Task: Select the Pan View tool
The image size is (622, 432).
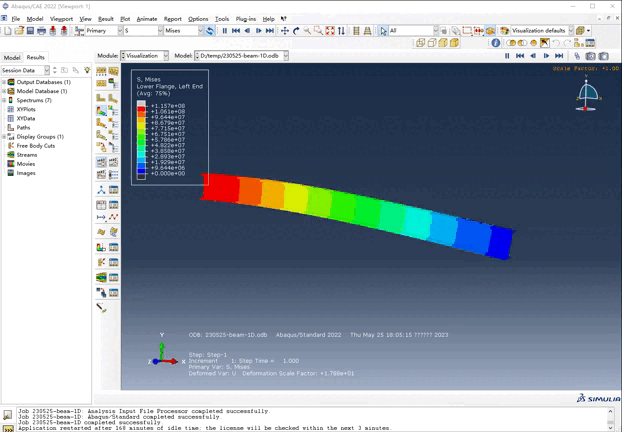Action: pyautogui.click(x=285, y=31)
